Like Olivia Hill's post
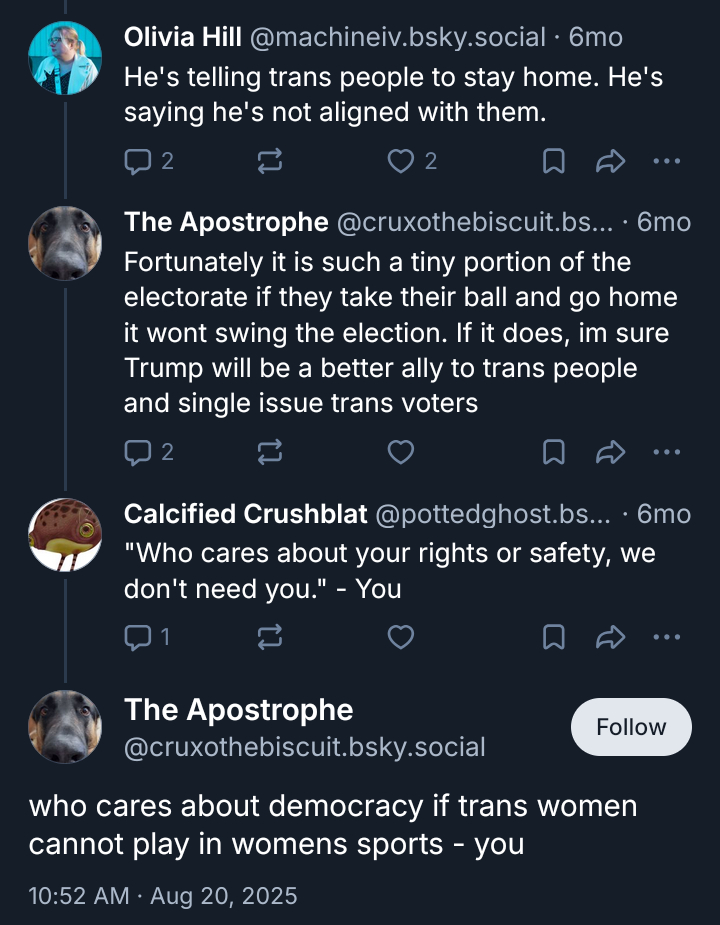The height and width of the screenshot is (925, 720). point(401,161)
